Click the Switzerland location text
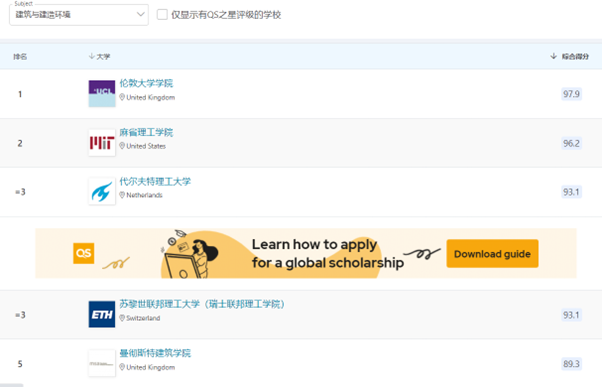602x387 pixels. 143,318
